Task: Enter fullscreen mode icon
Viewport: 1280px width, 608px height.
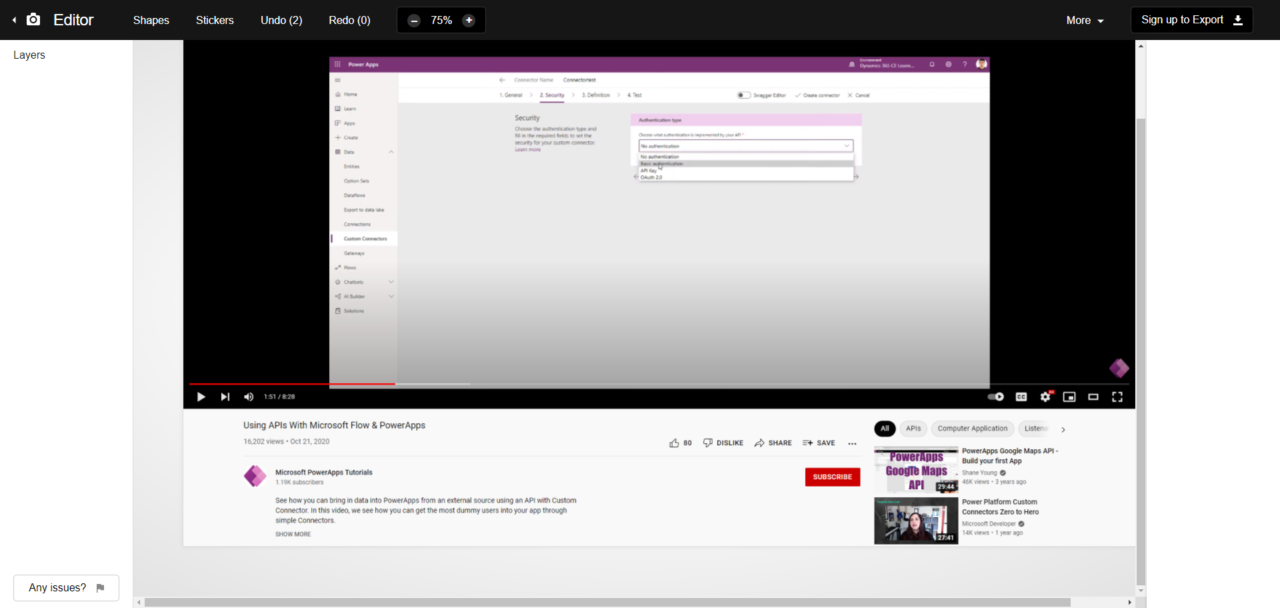Action: pos(1117,397)
